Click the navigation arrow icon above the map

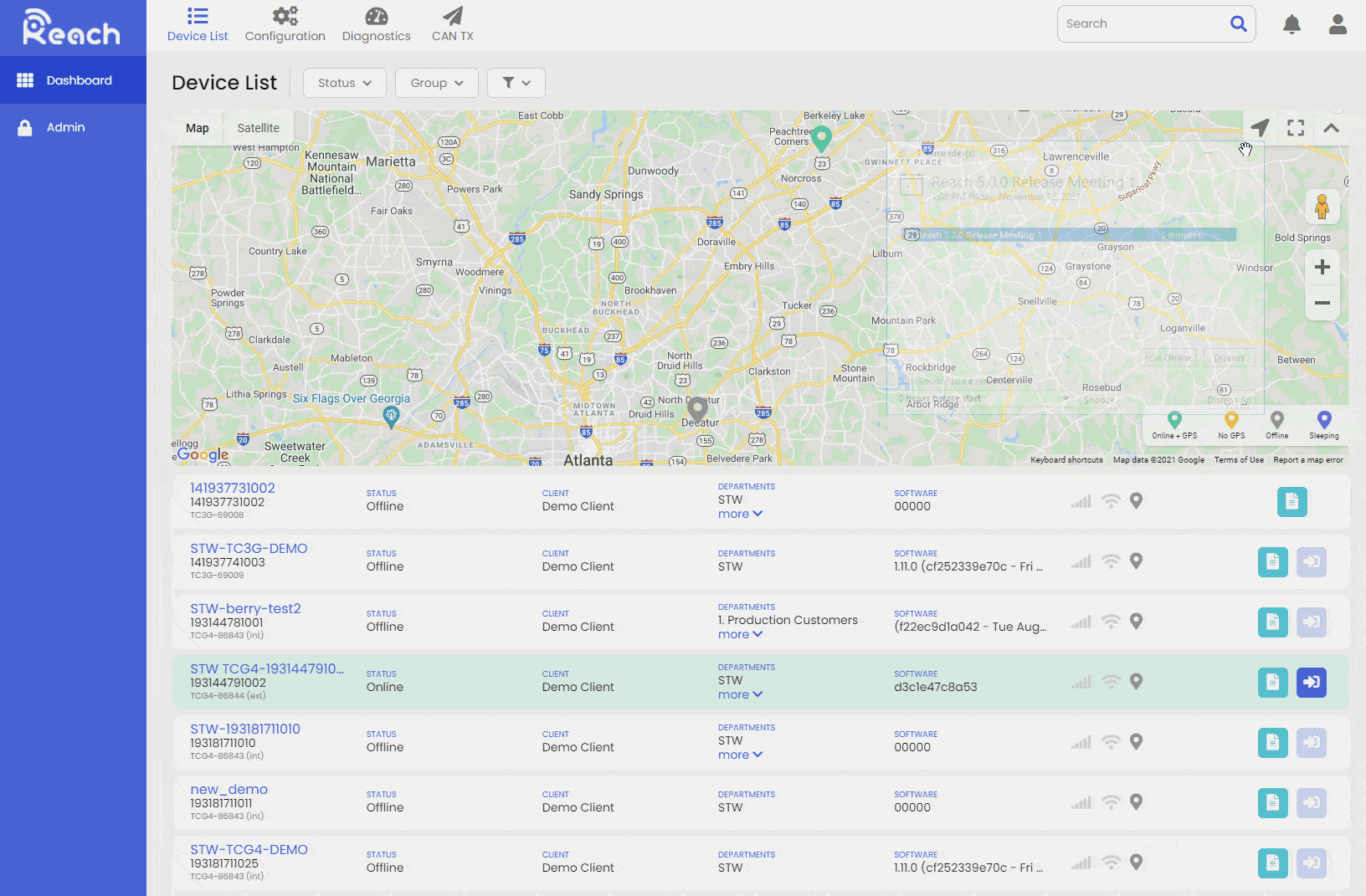pos(1261,127)
